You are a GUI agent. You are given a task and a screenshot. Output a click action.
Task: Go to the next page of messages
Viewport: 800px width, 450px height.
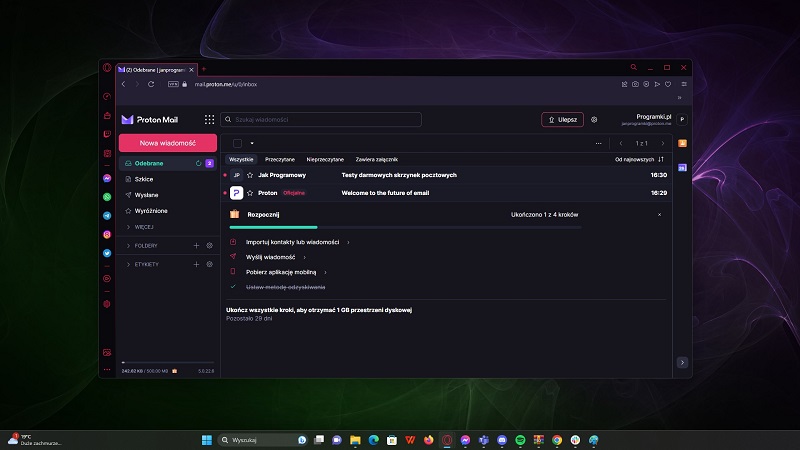[x=663, y=143]
